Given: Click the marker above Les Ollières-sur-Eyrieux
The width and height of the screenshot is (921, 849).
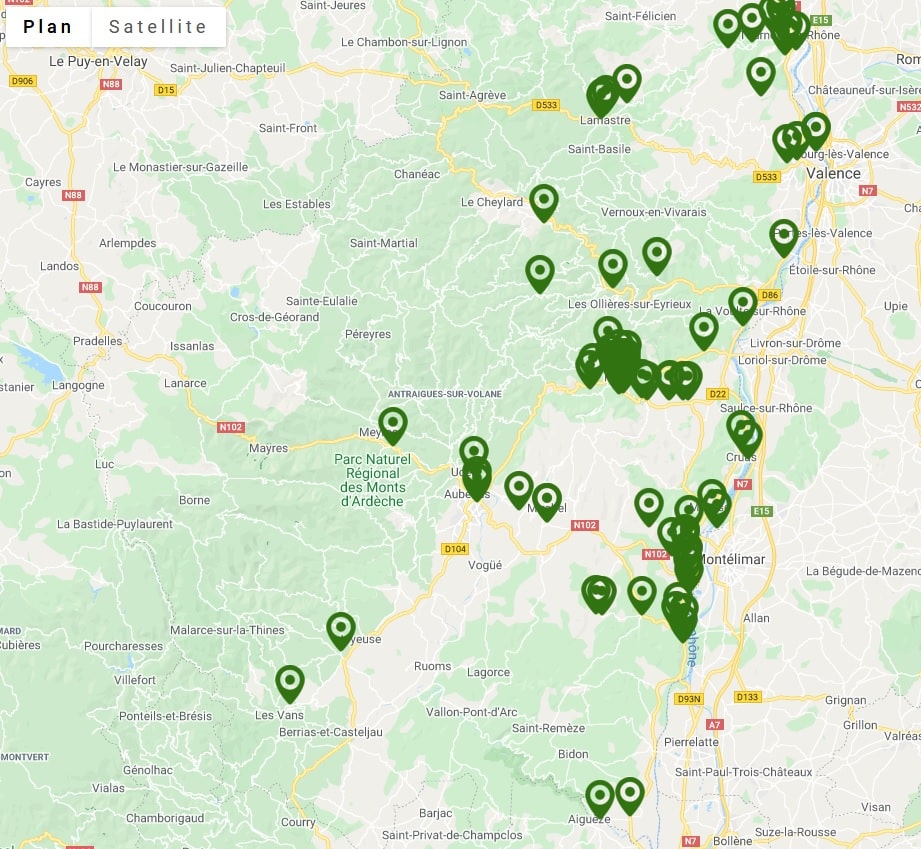Looking at the screenshot, I should click(x=612, y=266).
